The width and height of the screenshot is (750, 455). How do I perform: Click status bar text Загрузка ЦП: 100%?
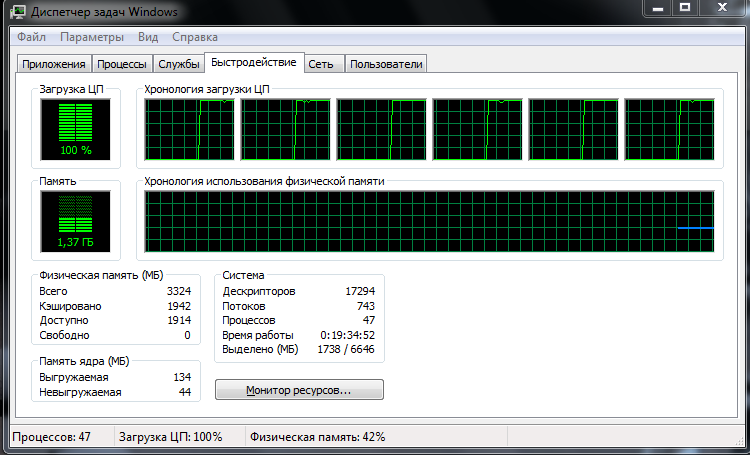tap(171, 437)
